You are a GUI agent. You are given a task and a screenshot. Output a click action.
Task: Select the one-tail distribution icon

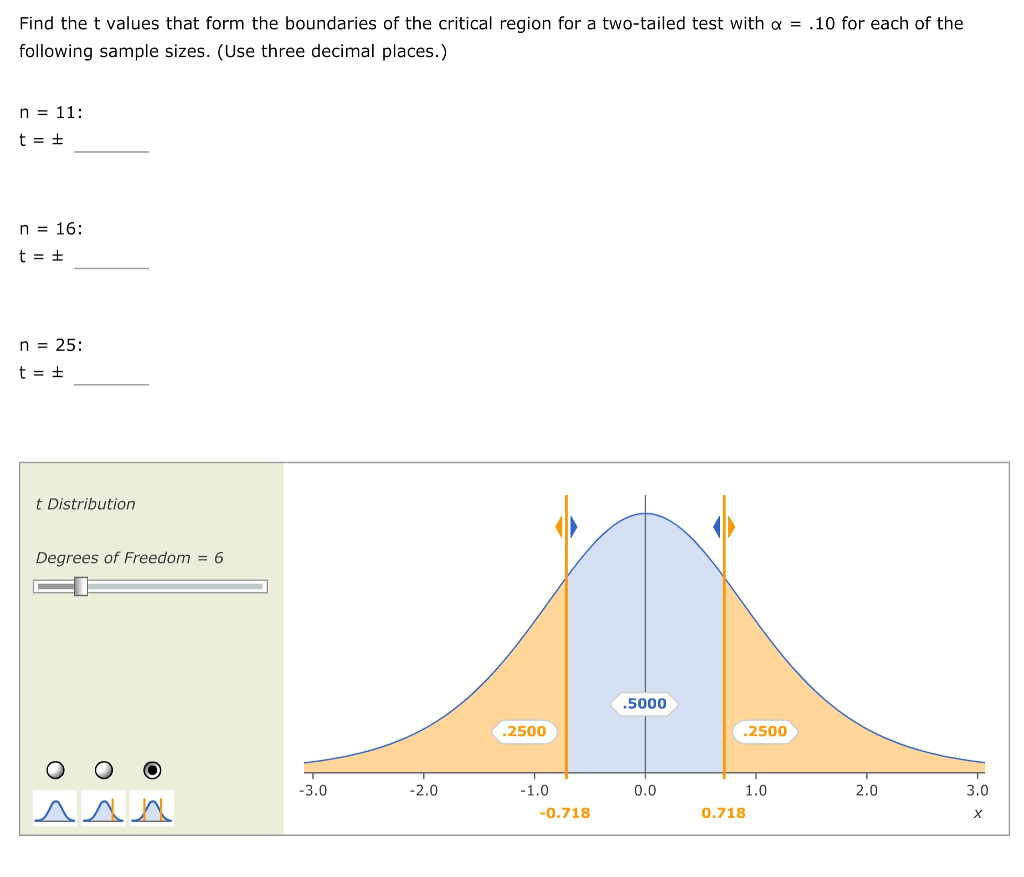(102, 808)
